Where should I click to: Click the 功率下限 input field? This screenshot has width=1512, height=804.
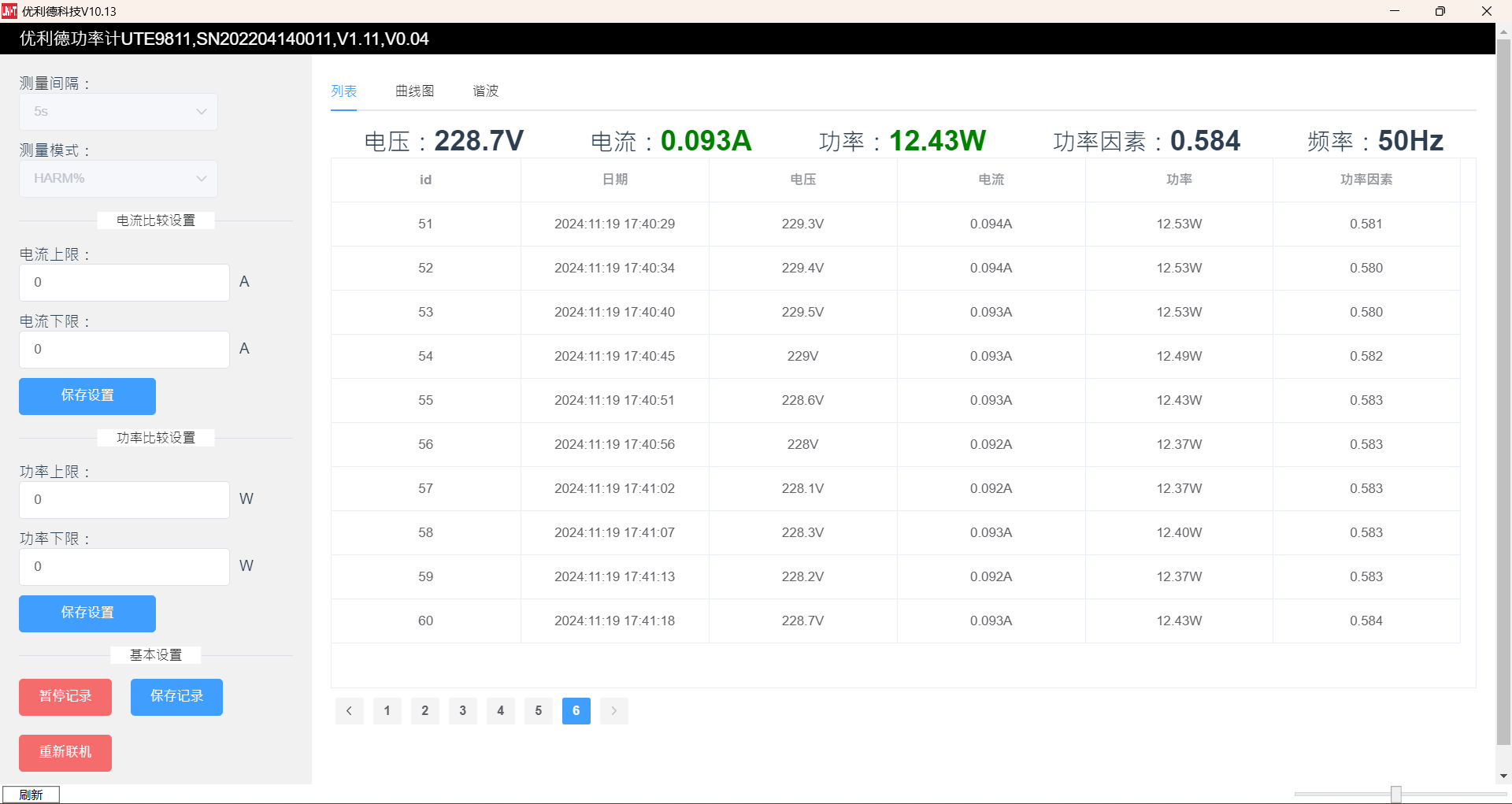pyautogui.click(x=124, y=567)
